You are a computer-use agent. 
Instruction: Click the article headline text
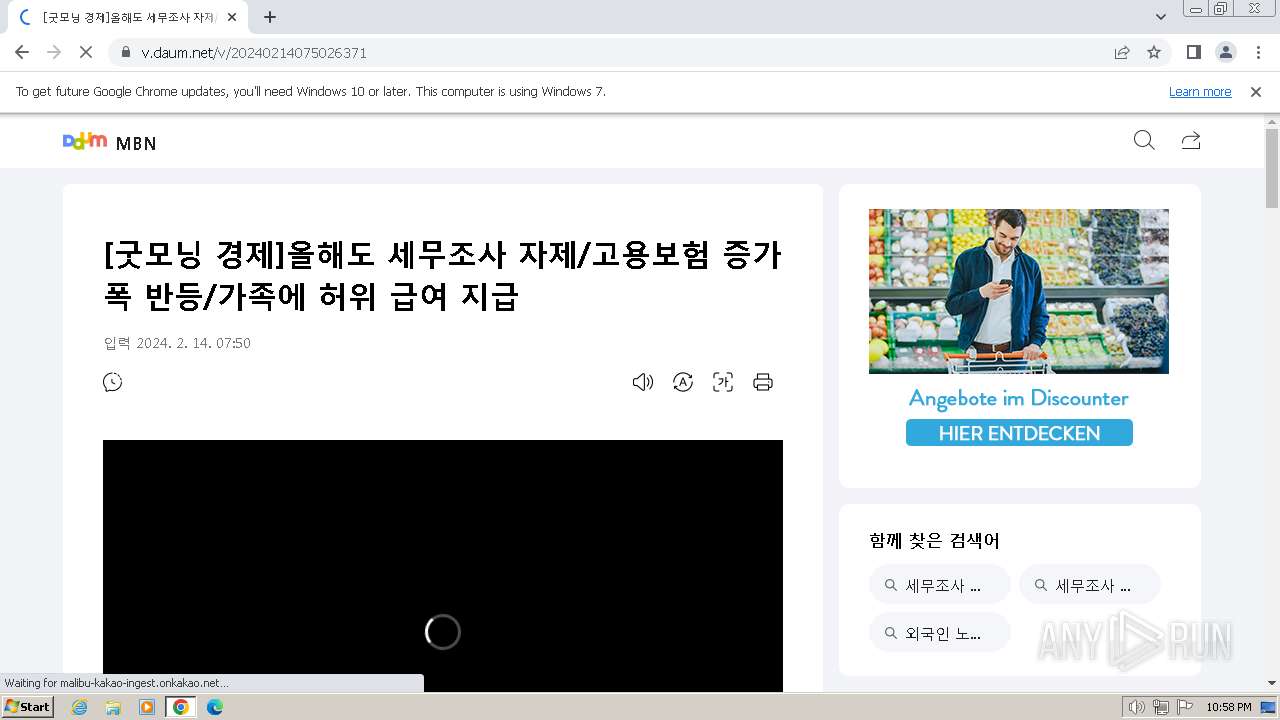pos(442,275)
